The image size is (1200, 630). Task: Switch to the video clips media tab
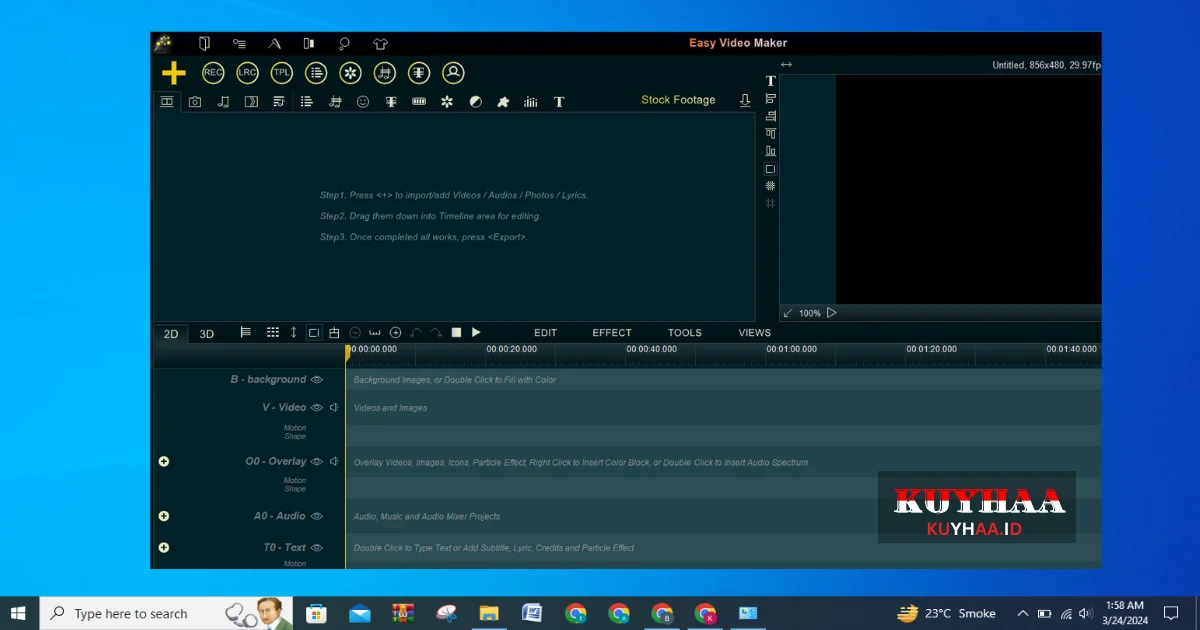(167, 101)
